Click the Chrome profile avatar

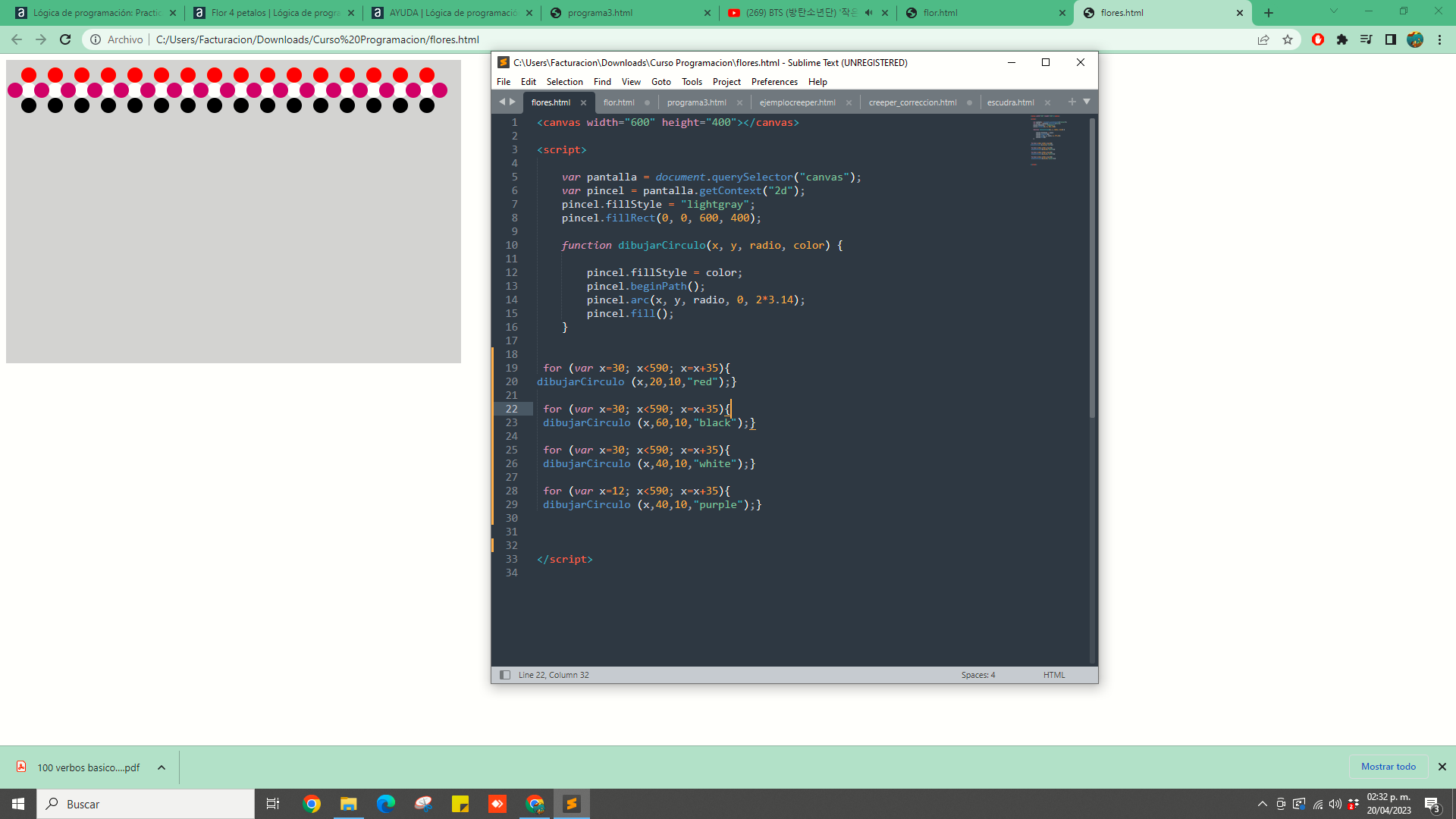1415,39
